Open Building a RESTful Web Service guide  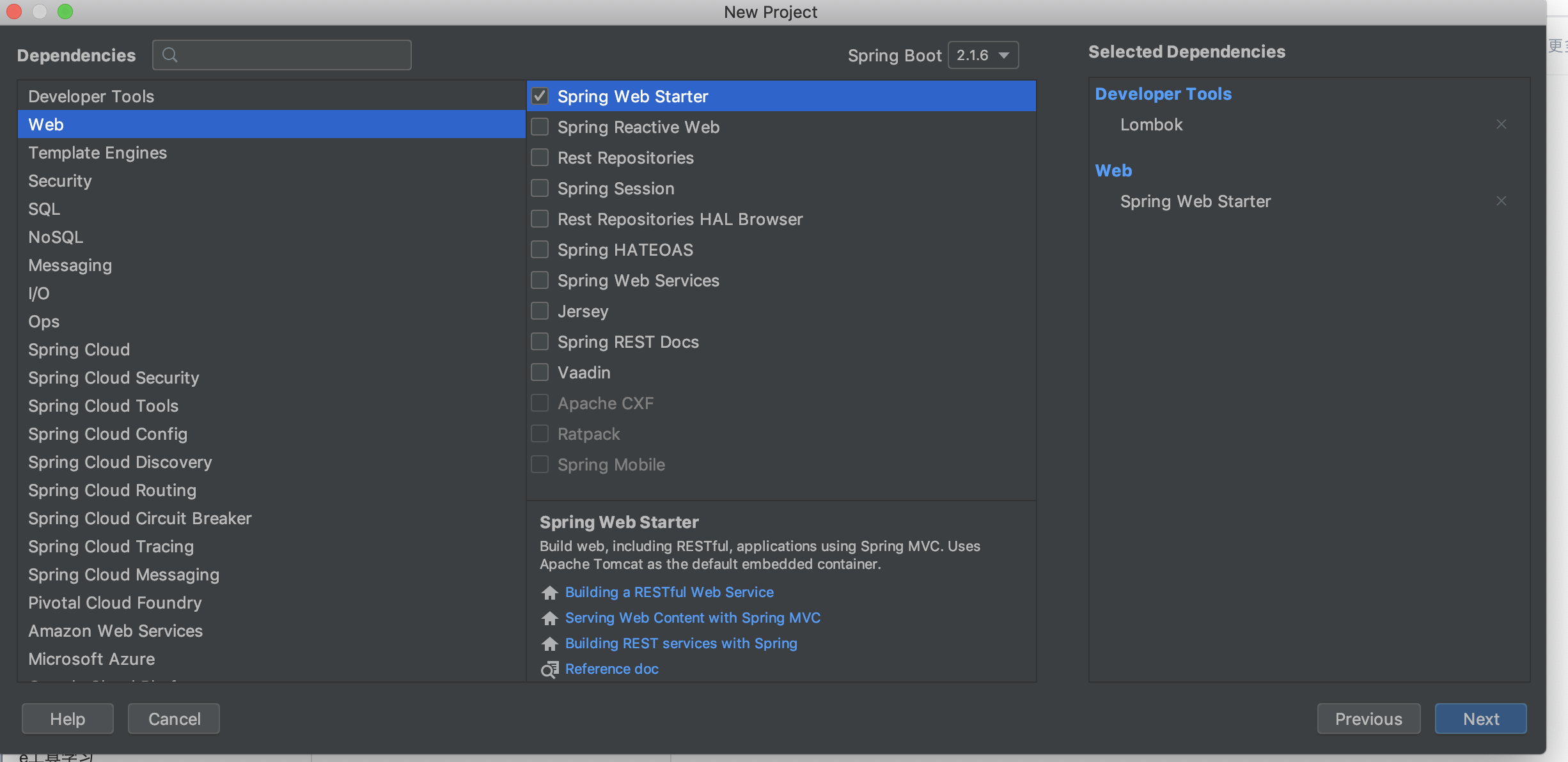[x=669, y=592]
